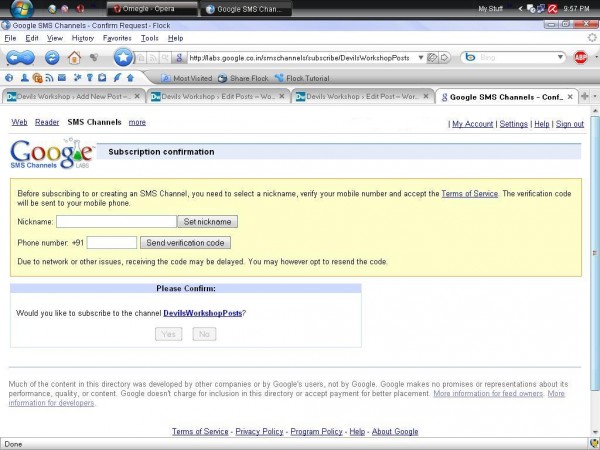
Task: Open the Adblock Plus dropdown arrow
Action: (597, 57)
